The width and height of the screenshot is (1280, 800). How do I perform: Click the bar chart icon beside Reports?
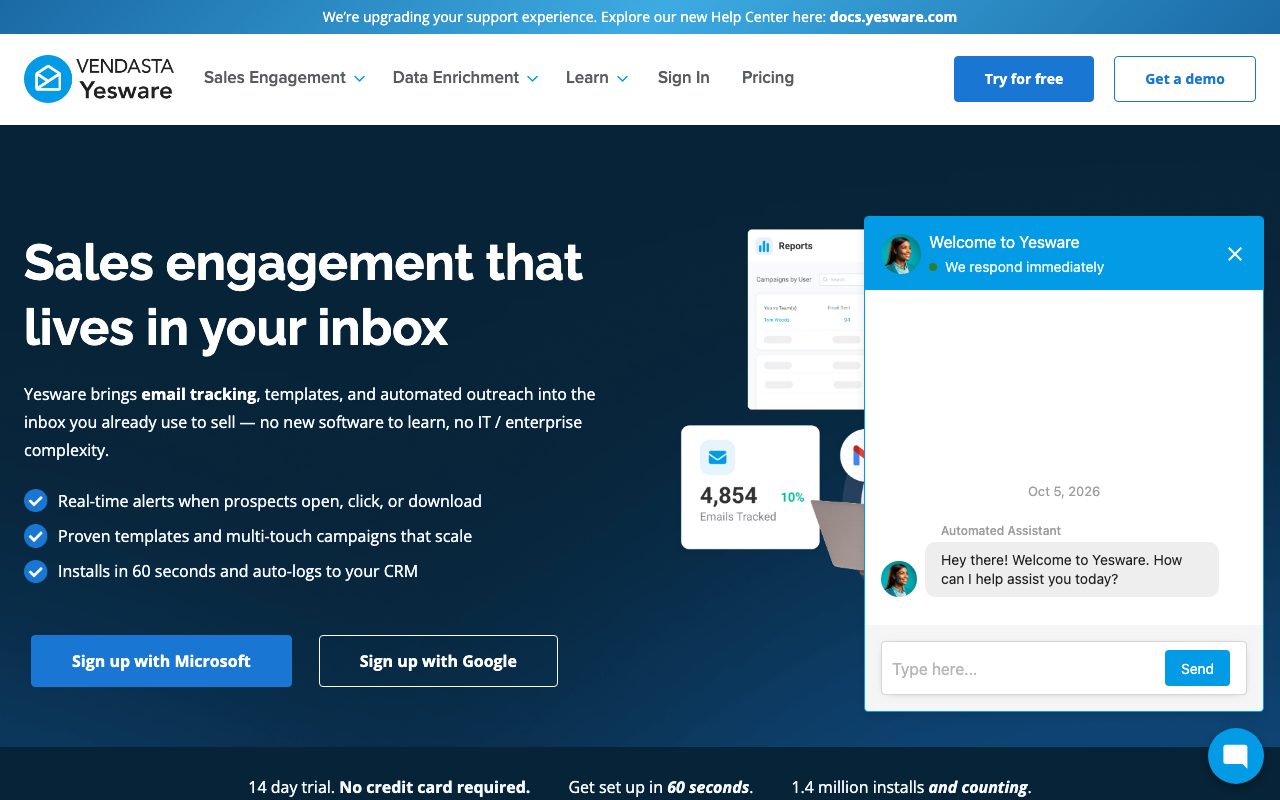[x=765, y=246]
